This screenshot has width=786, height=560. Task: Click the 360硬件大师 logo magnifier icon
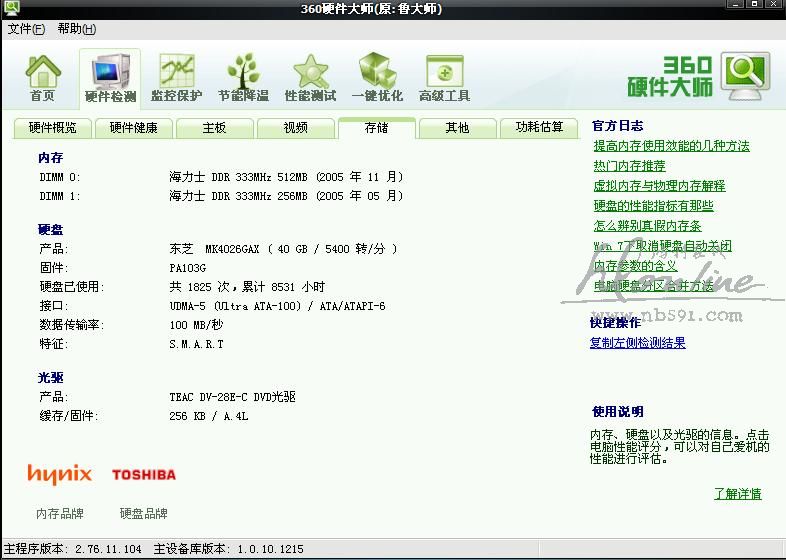(x=745, y=76)
